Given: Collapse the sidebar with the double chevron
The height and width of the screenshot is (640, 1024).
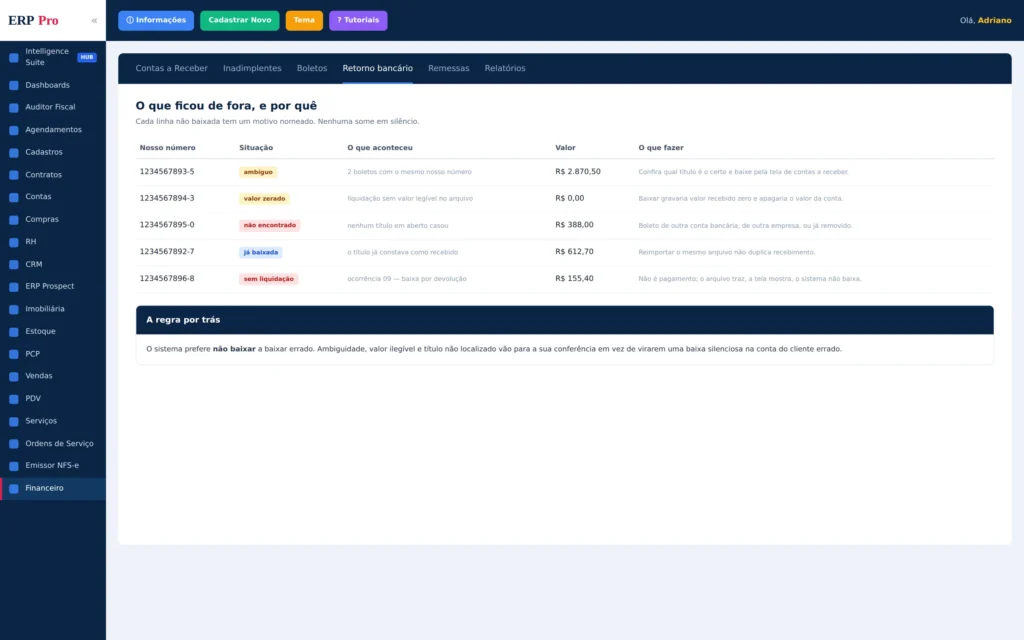Looking at the screenshot, I should (94, 20).
